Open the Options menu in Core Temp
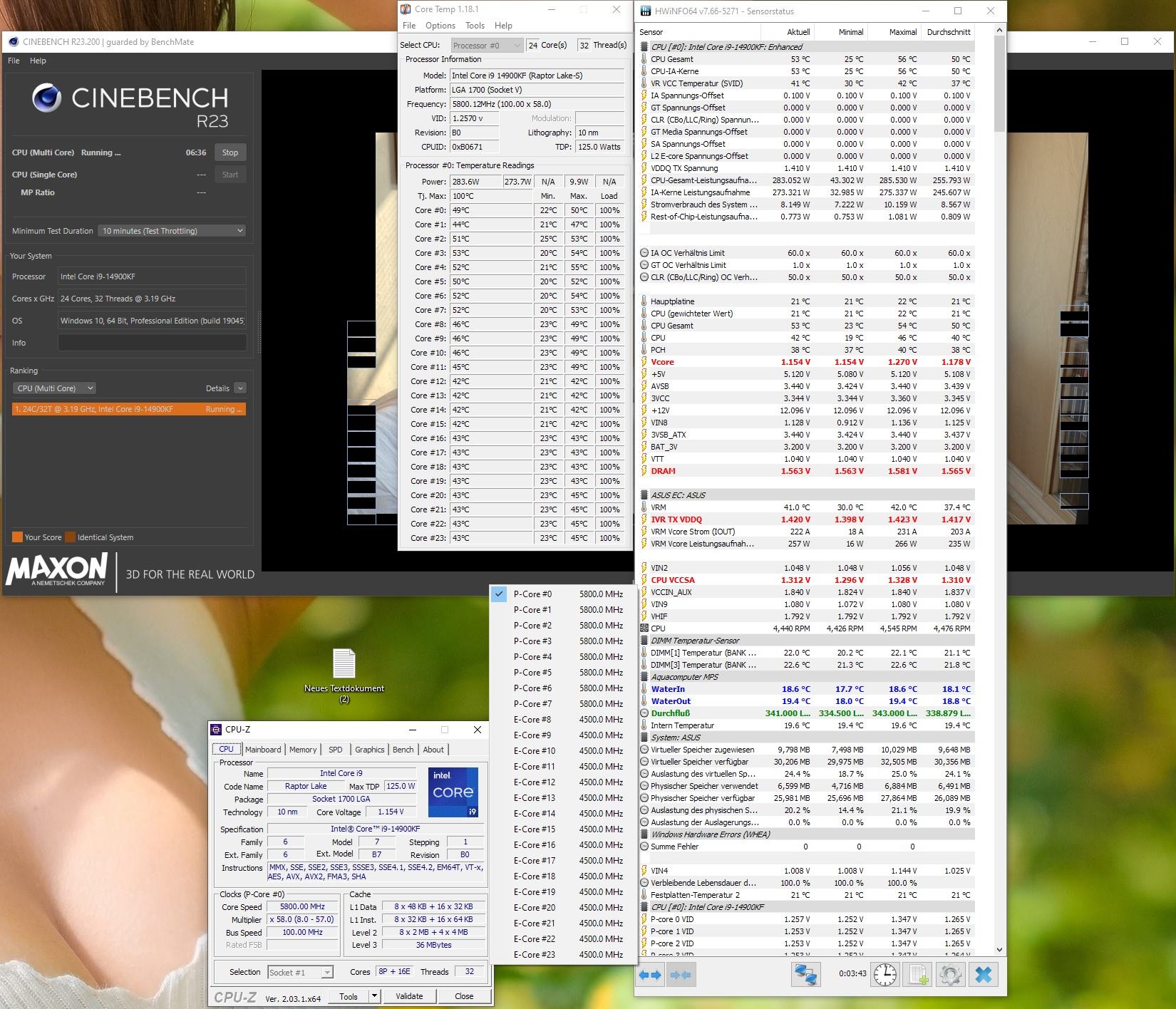This screenshot has width=1176, height=1009. click(x=440, y=26)
